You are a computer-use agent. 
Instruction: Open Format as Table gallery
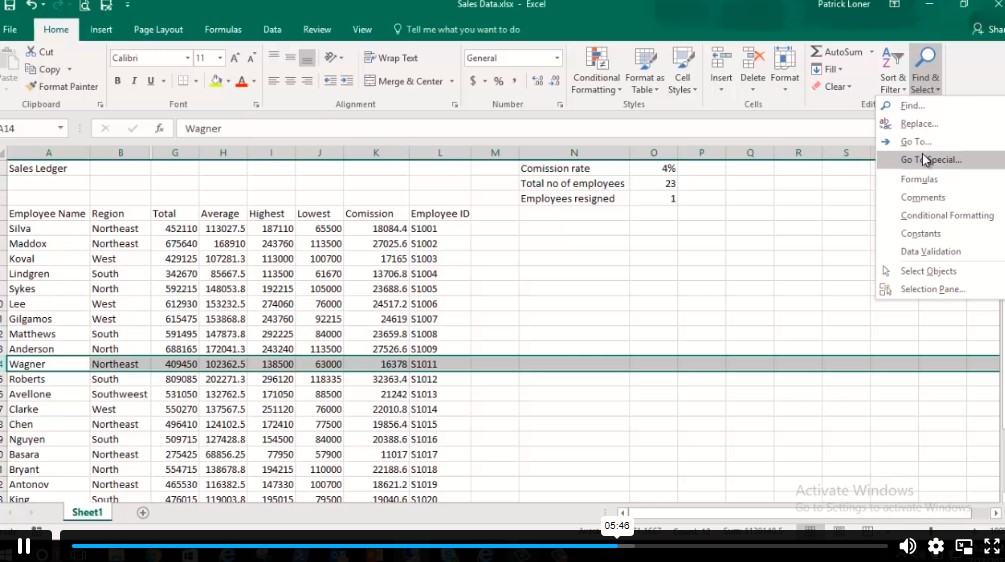pos(645,71)
